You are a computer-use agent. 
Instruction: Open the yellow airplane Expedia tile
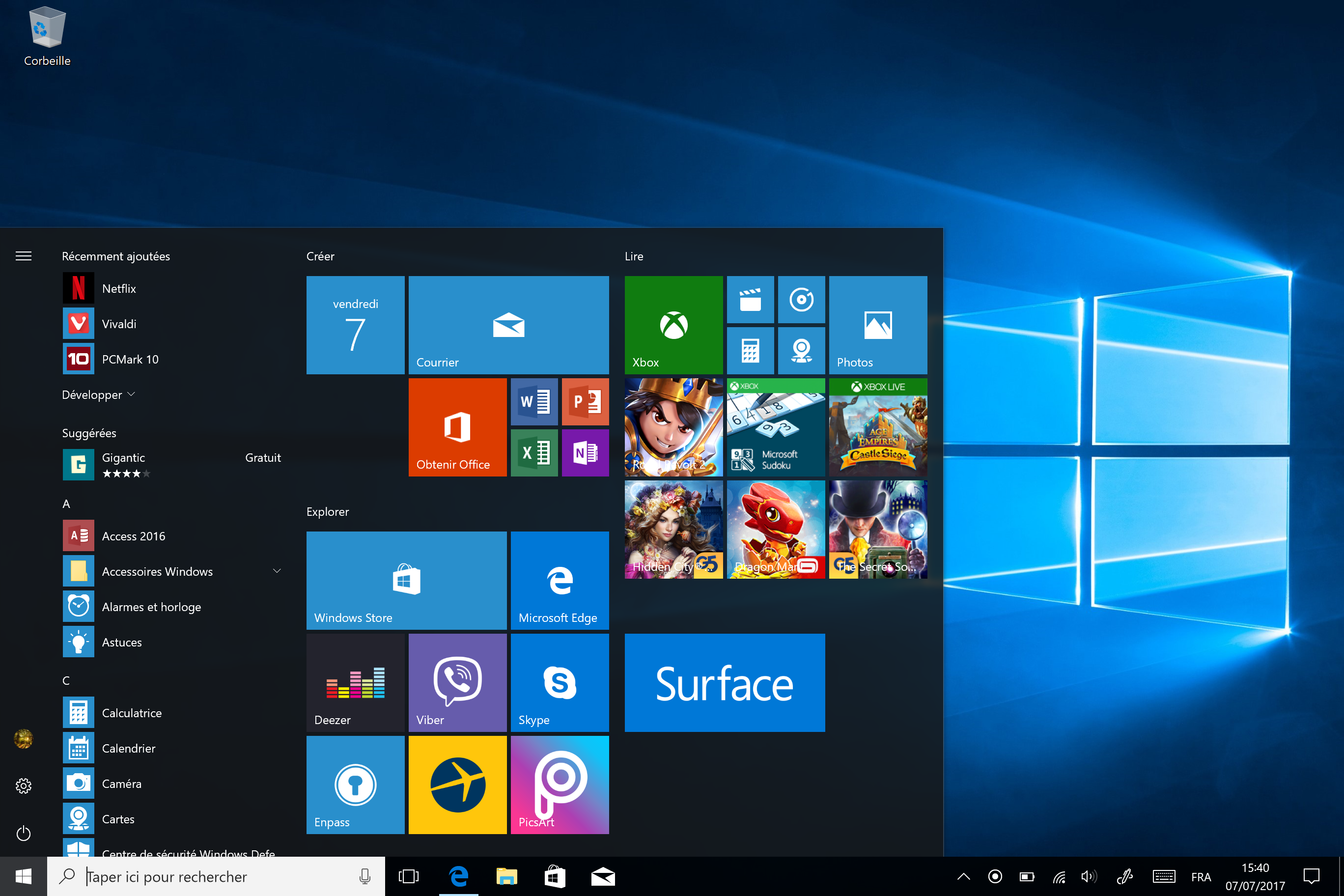click(x=458, y=785)
